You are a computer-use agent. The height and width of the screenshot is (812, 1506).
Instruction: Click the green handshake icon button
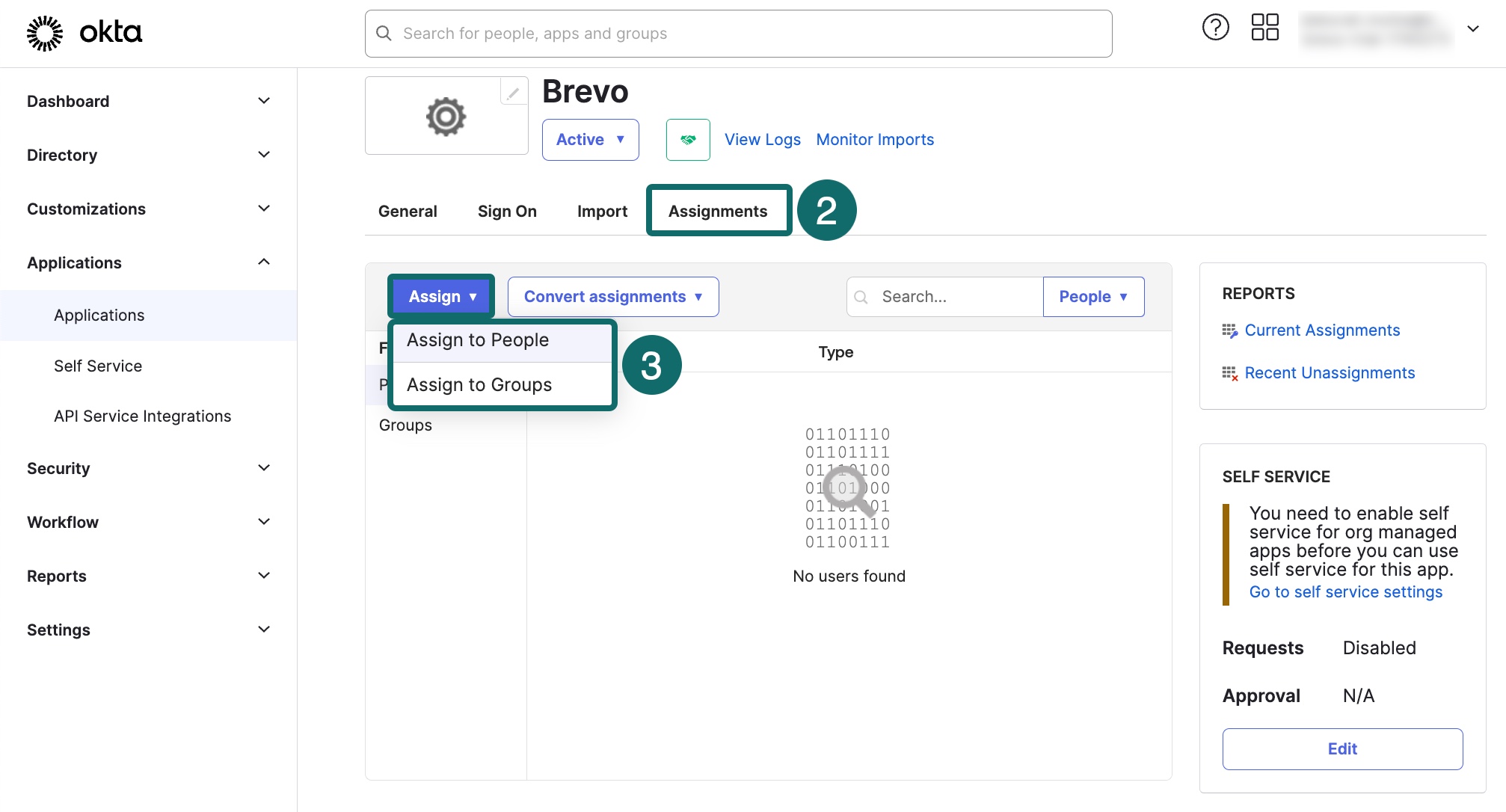tap(688, 140)
